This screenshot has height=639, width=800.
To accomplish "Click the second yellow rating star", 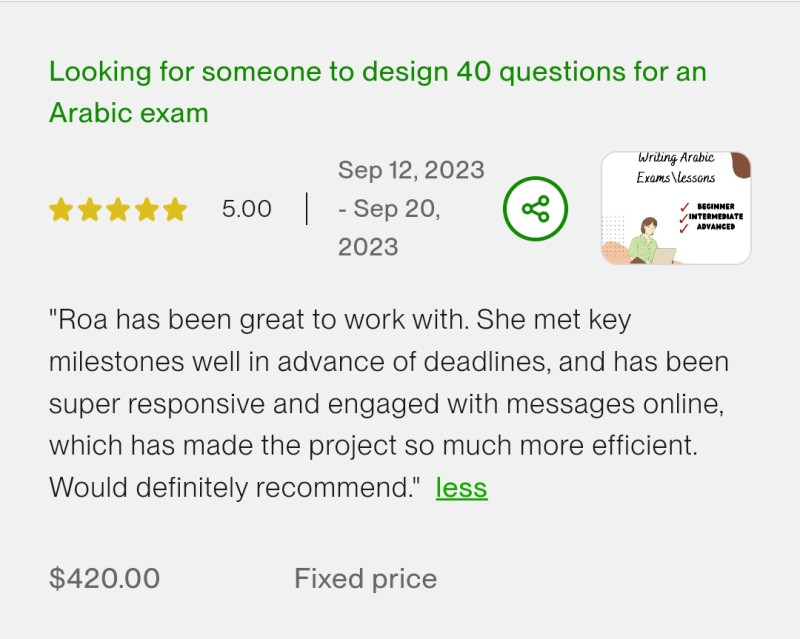I will click(90, 210).
